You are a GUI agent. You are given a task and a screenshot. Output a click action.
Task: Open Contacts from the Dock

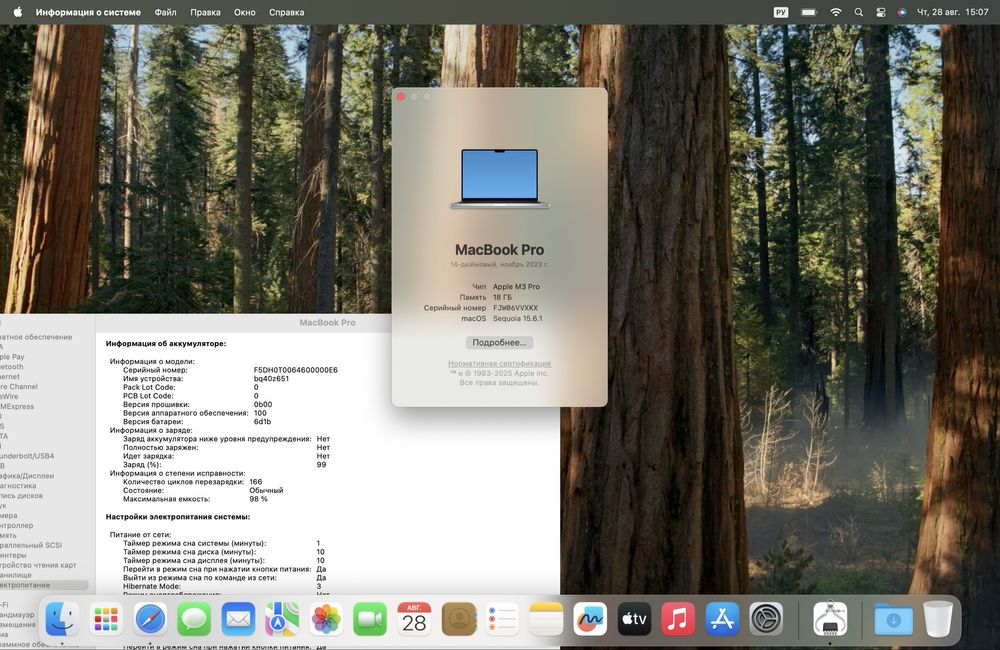[459, 619]
